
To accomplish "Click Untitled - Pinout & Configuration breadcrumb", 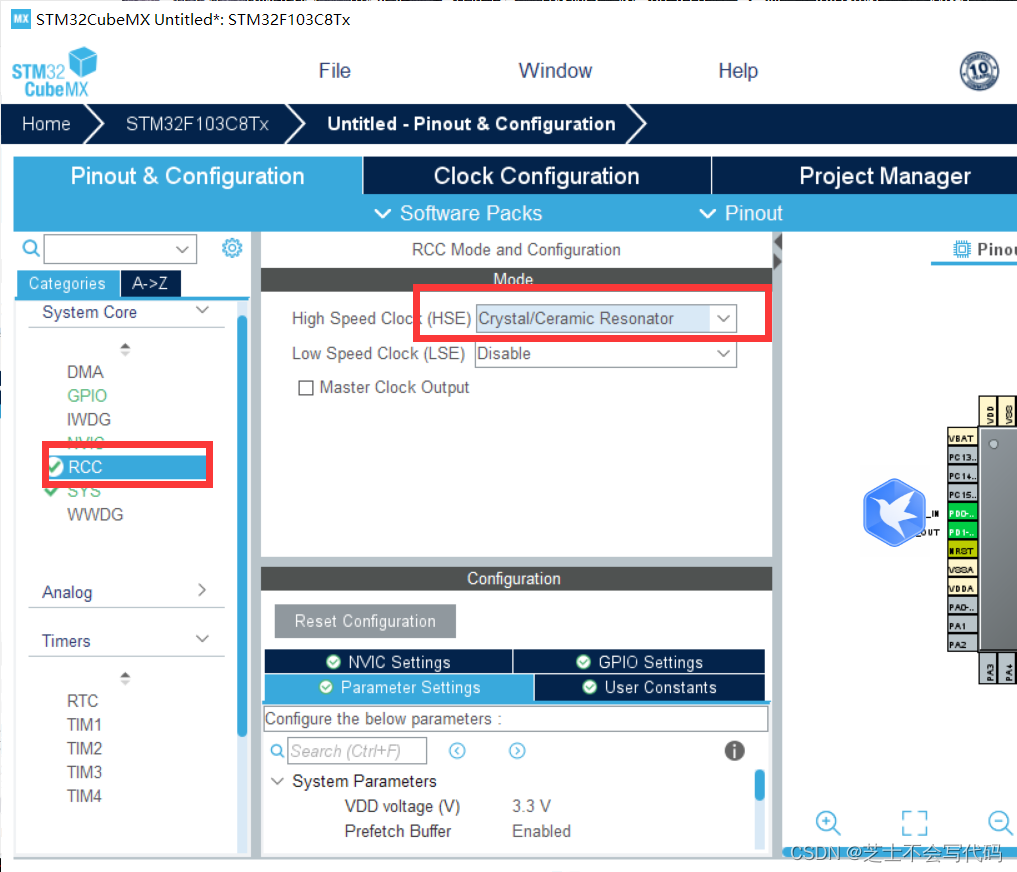I will click(472, 124).
